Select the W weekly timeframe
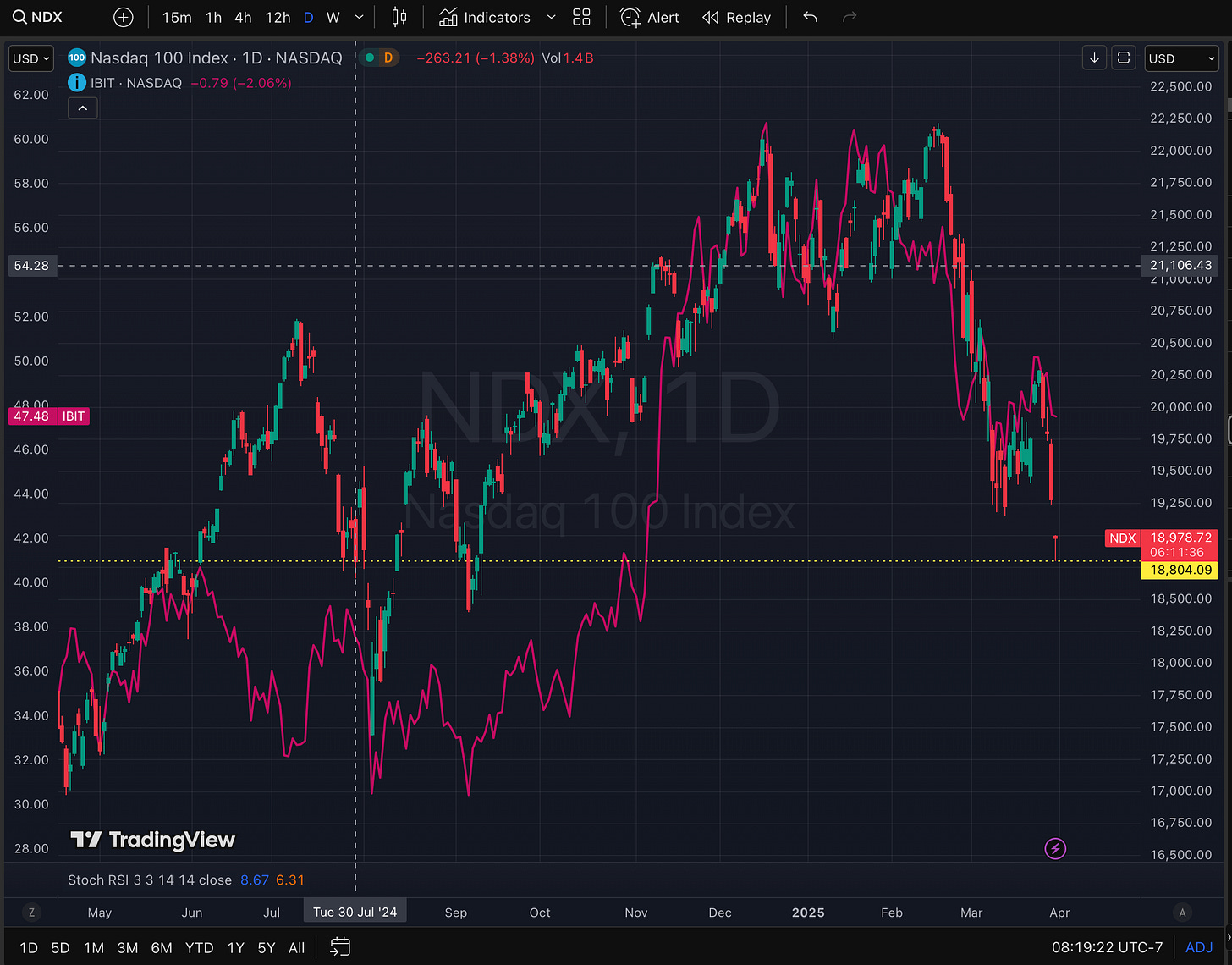 [333, 17]
